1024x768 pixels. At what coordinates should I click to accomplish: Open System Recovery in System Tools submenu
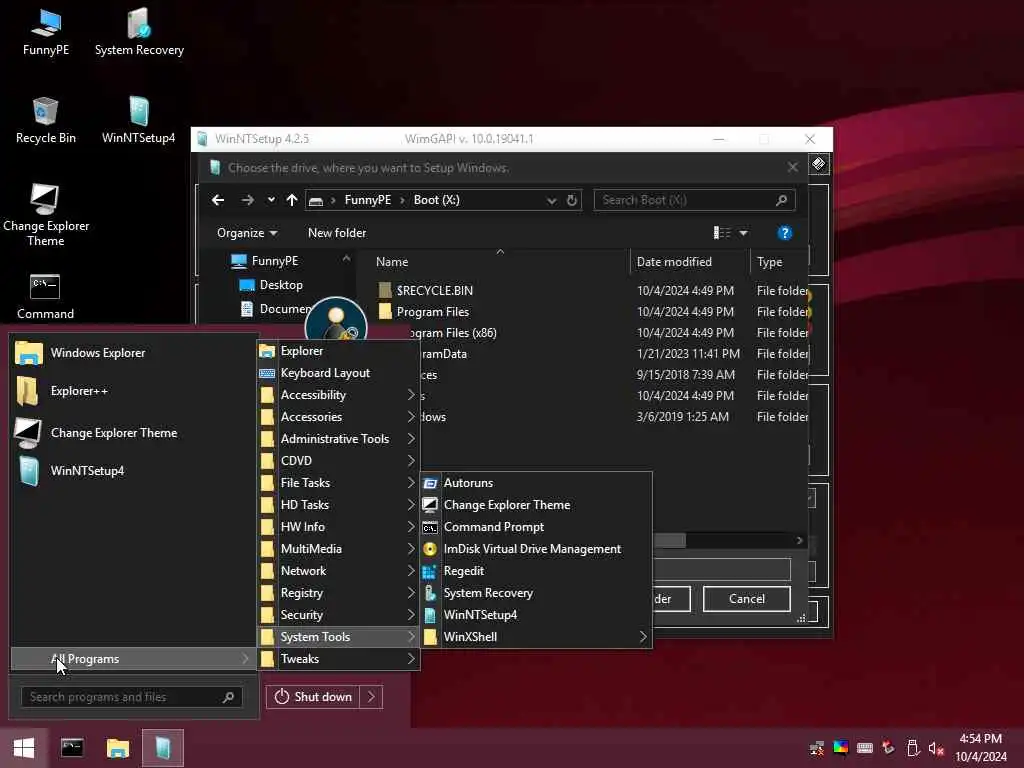536,593
